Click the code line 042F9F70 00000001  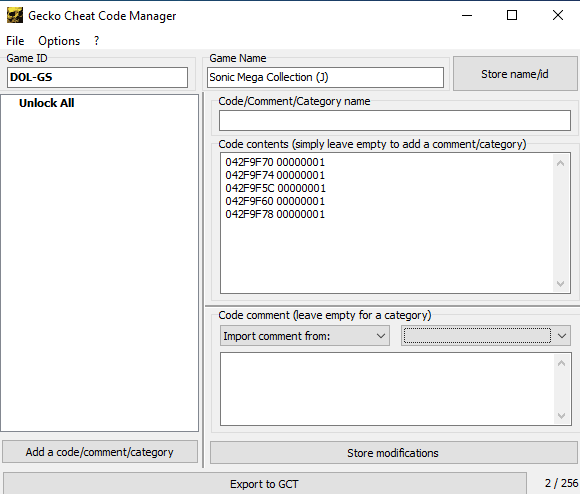(275, 162)
